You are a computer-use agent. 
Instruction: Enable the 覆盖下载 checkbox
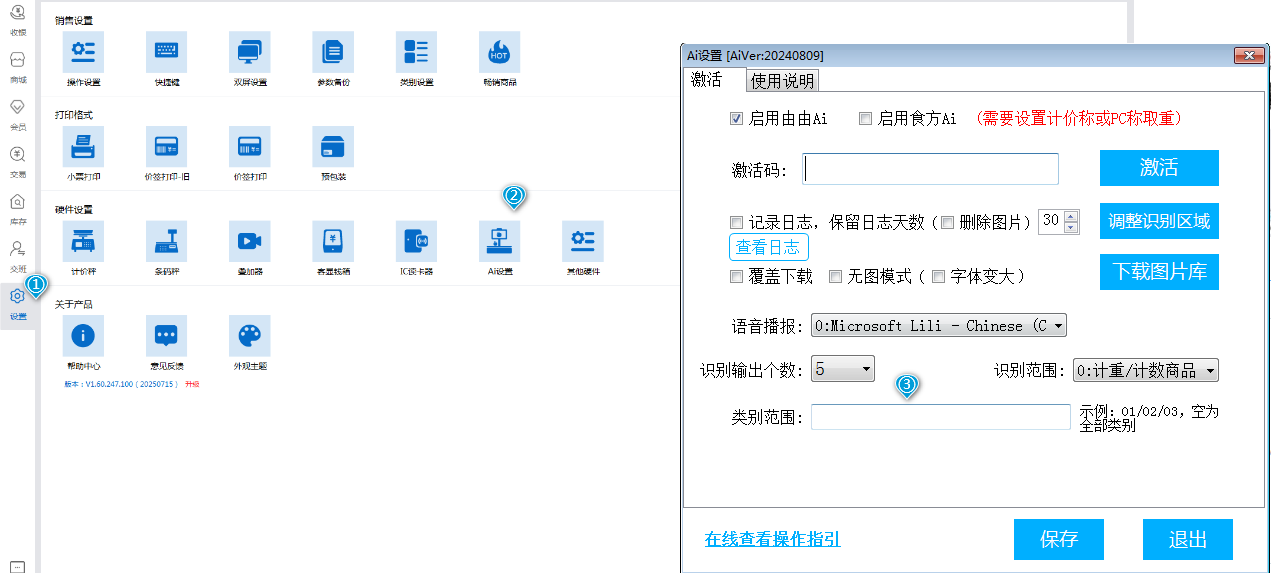737,277
